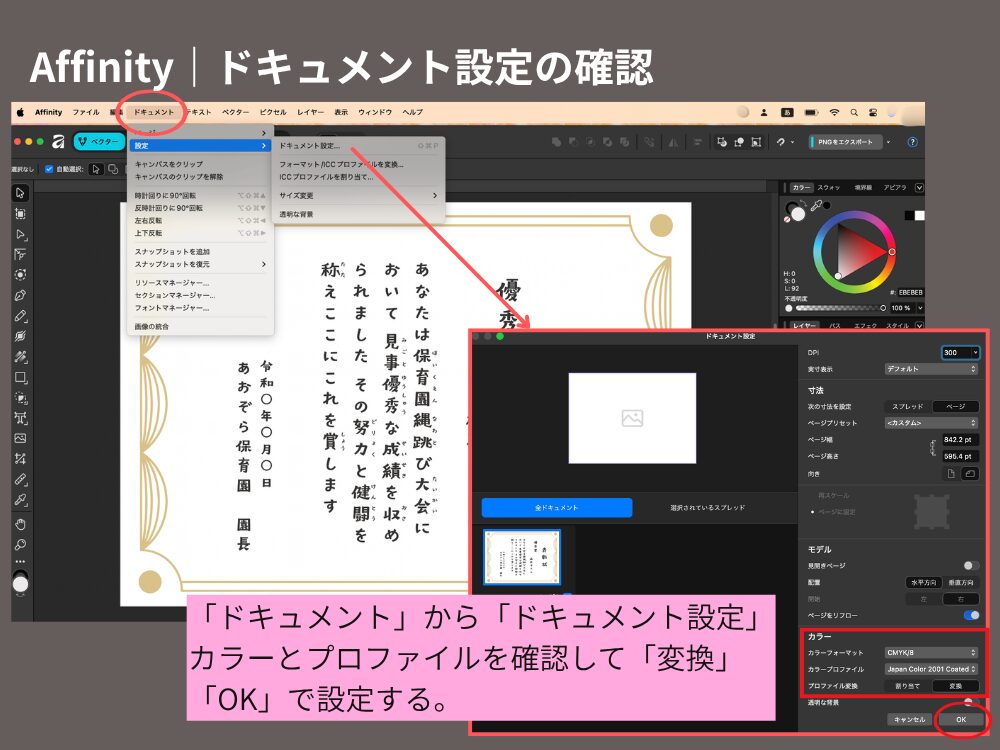
Task: Open Color panel options chevron menu
Action: pyautogui.click(x=919, y=188)
